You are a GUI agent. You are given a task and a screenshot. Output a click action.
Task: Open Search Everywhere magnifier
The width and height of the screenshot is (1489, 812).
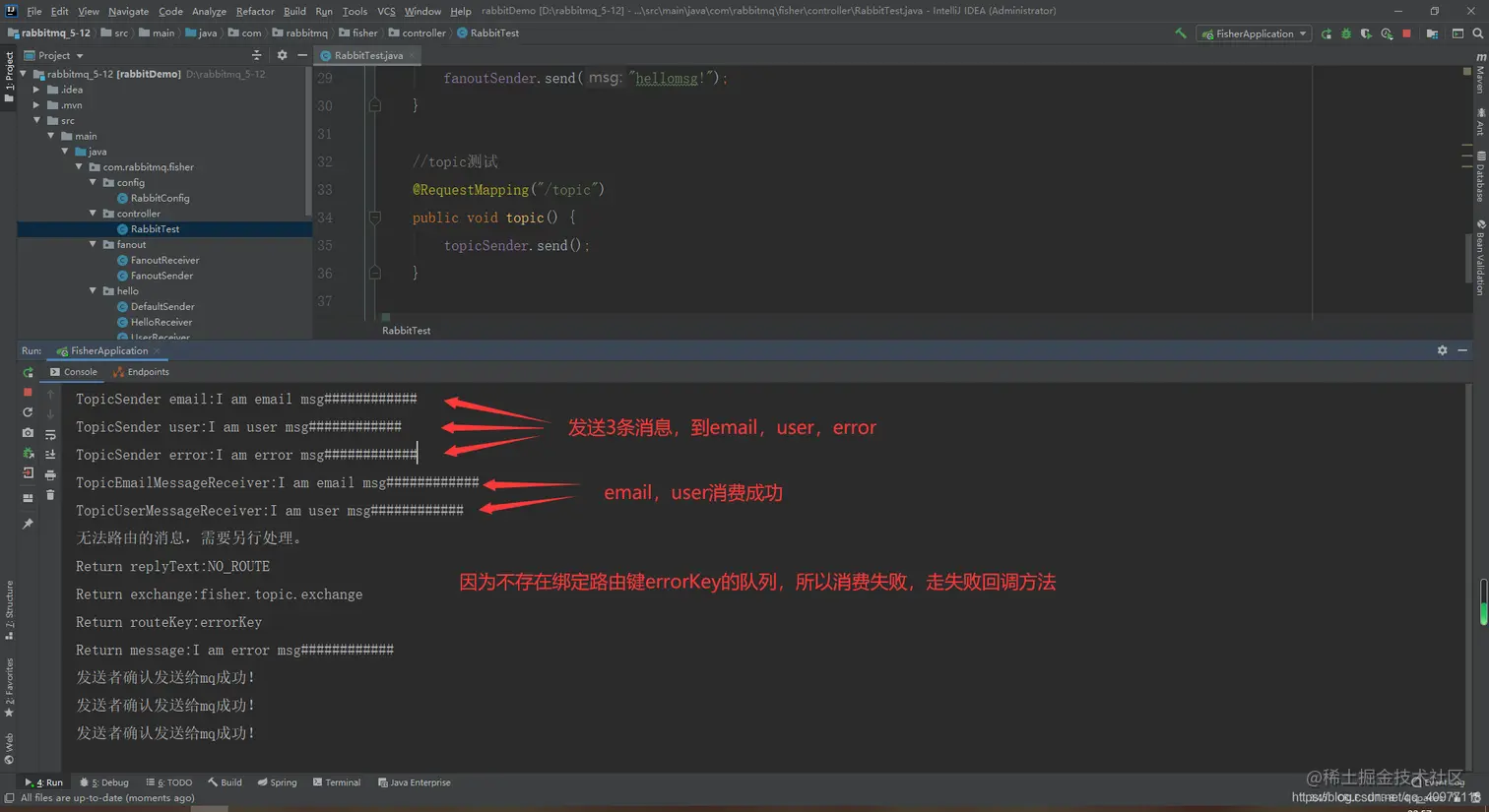tap(1478, 33)
